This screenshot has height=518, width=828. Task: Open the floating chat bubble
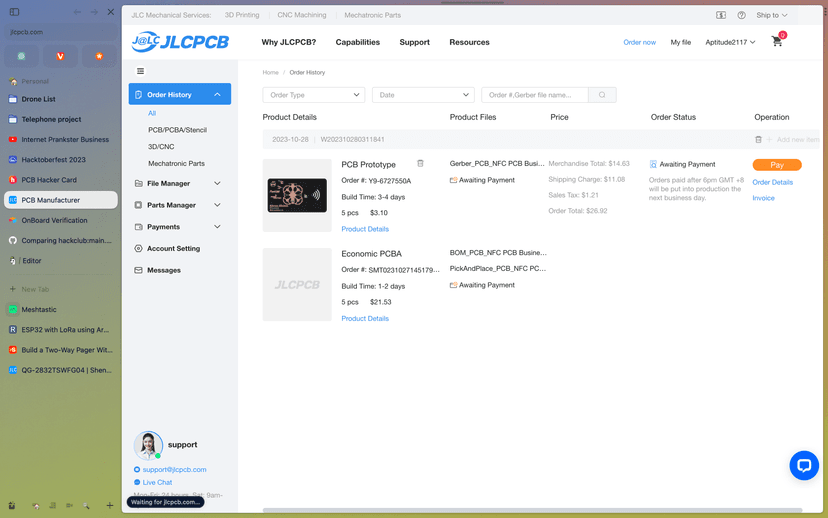pos(804,465)
